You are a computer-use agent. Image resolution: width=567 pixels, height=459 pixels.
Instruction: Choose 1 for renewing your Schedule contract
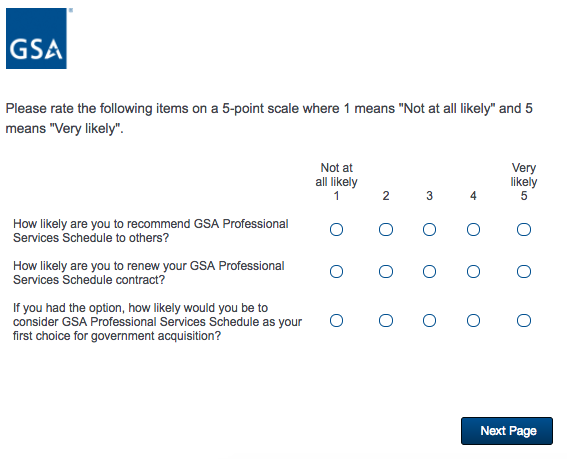coord(336,271)
